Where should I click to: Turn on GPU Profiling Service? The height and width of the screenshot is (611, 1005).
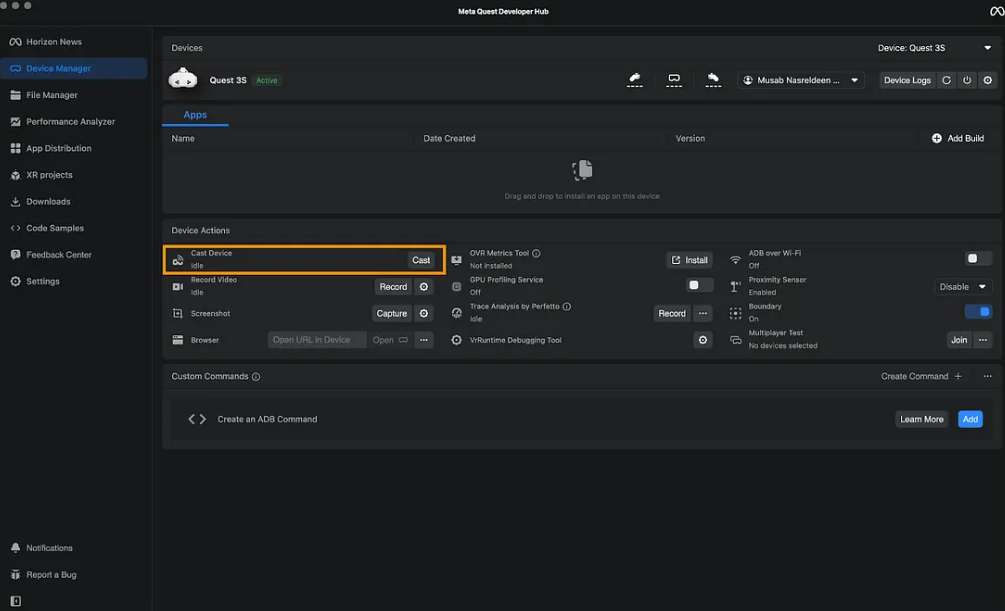pyautogui.click(x=700, y=286)
